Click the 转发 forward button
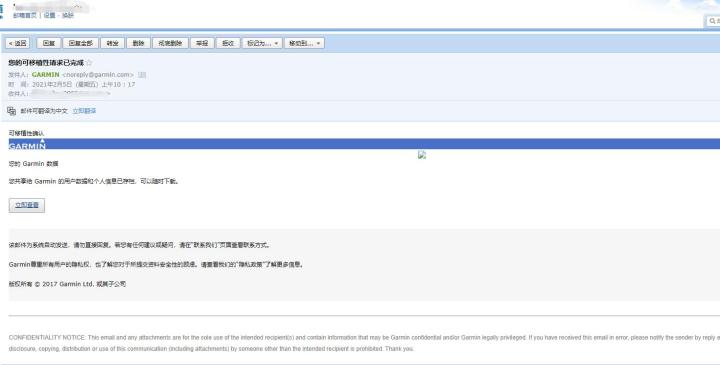This screenshot has height=365, width=720. coord(112,43)
